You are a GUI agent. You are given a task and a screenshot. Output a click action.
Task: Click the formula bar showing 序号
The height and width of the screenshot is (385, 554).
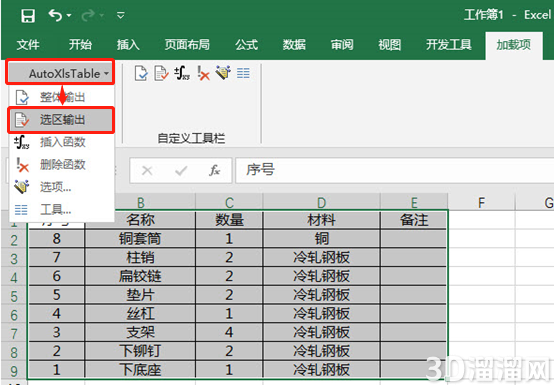tap(394, 171)
